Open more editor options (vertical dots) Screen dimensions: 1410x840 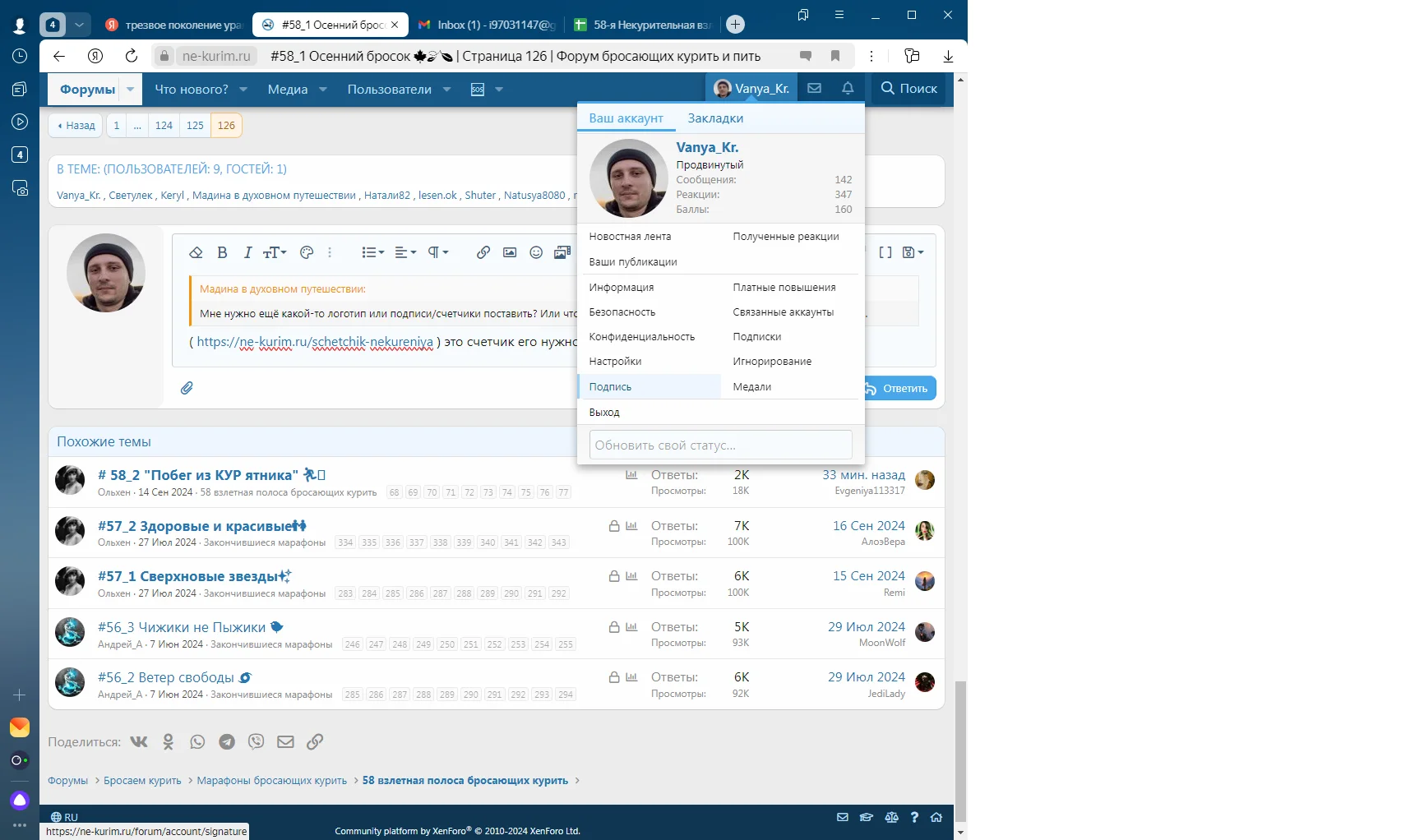click(330, 252)
